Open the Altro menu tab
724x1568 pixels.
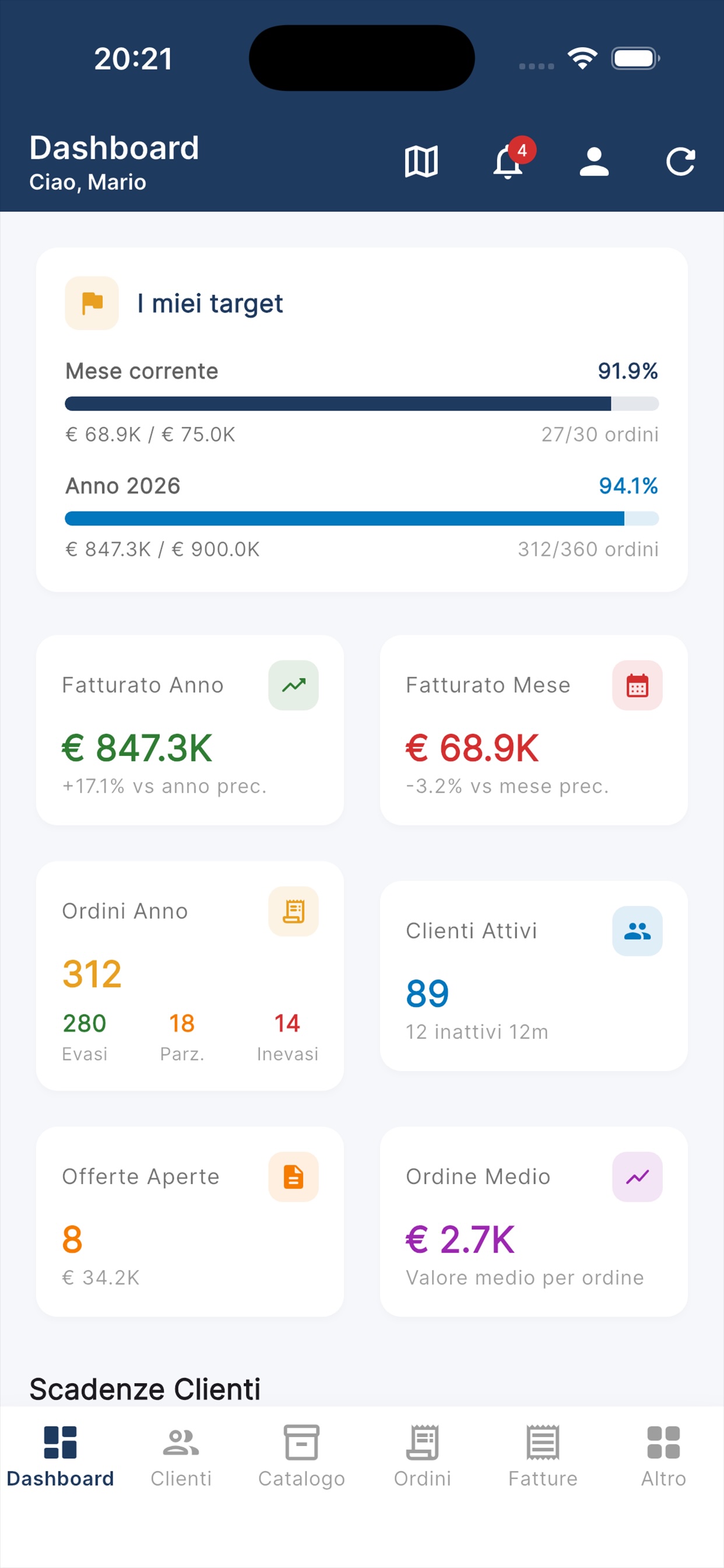663,1457
